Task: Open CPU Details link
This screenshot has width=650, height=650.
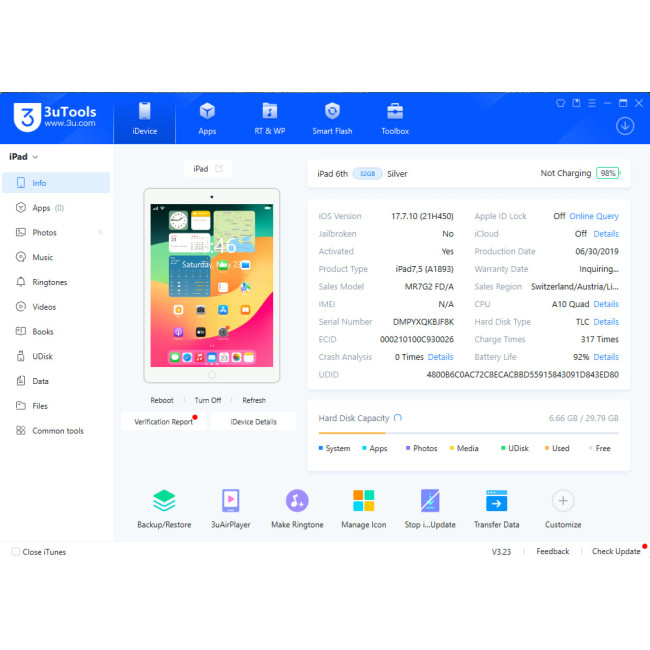Action: [606, 304]
